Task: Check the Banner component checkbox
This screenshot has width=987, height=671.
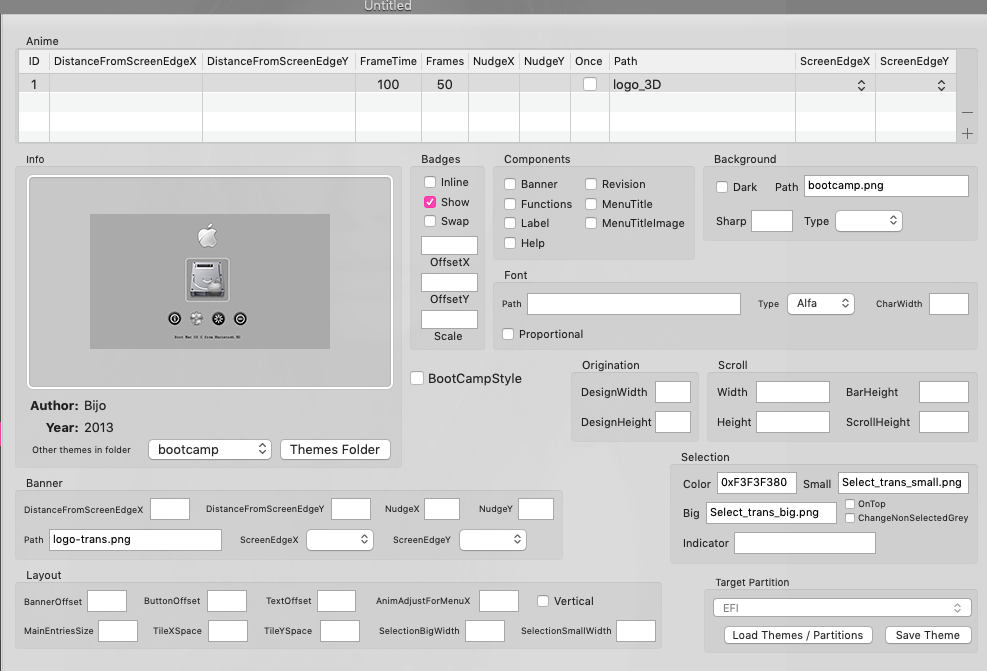Action: coord(510,184)
